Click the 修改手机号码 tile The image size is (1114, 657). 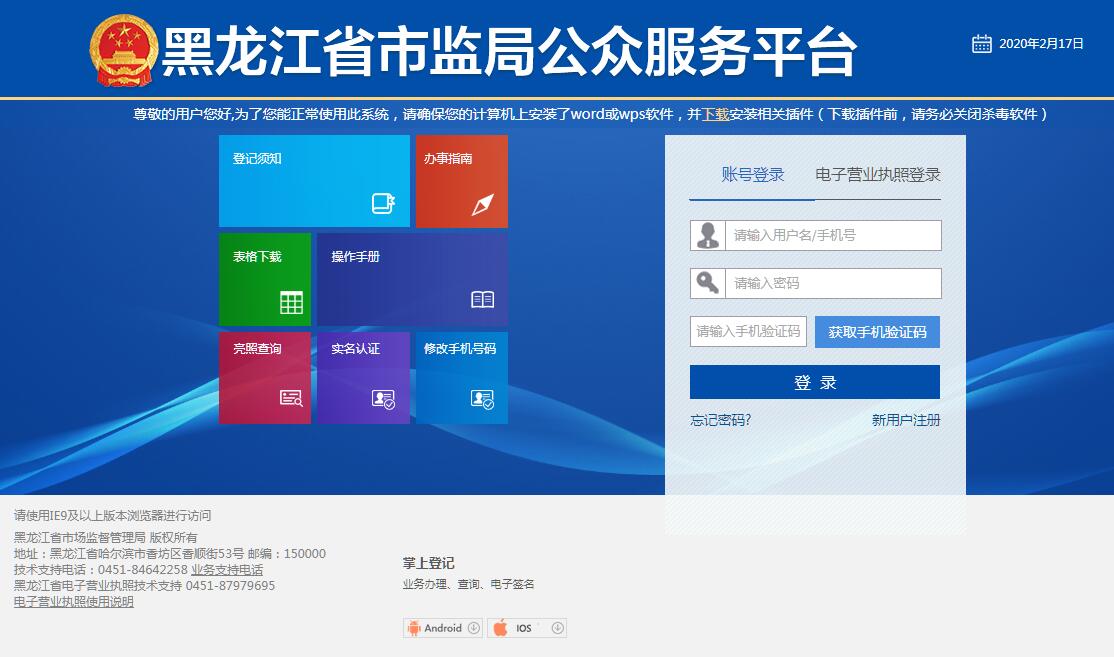tap(461, 377)
